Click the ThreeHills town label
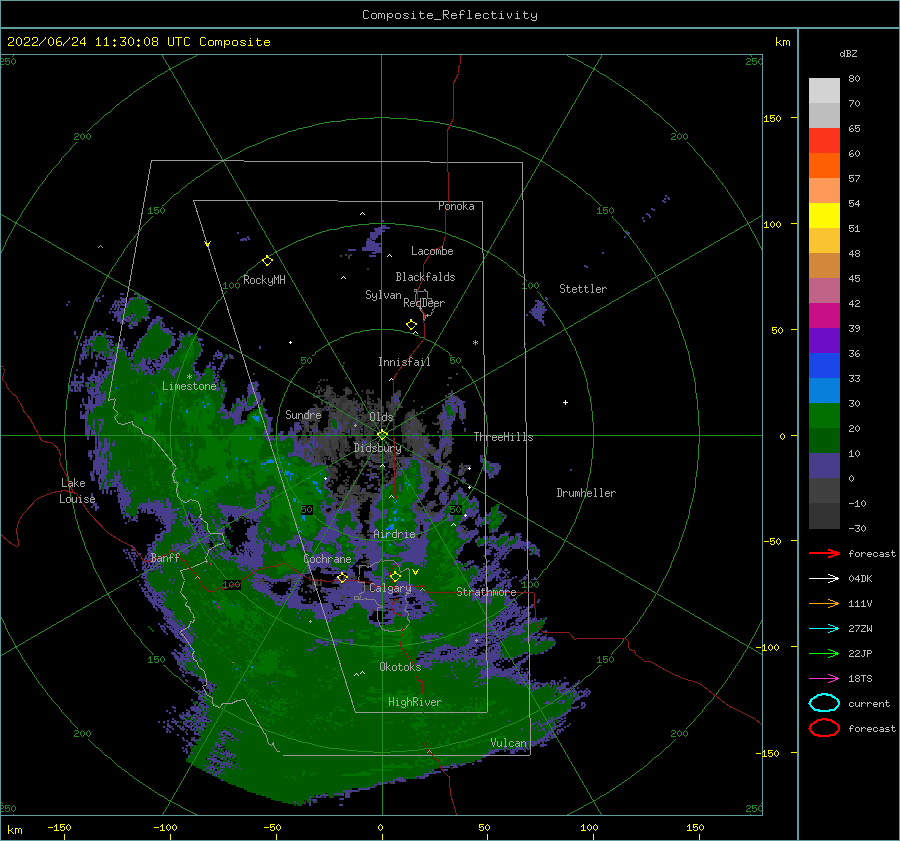Screen dimensions: 900x841 pos(503,437)
